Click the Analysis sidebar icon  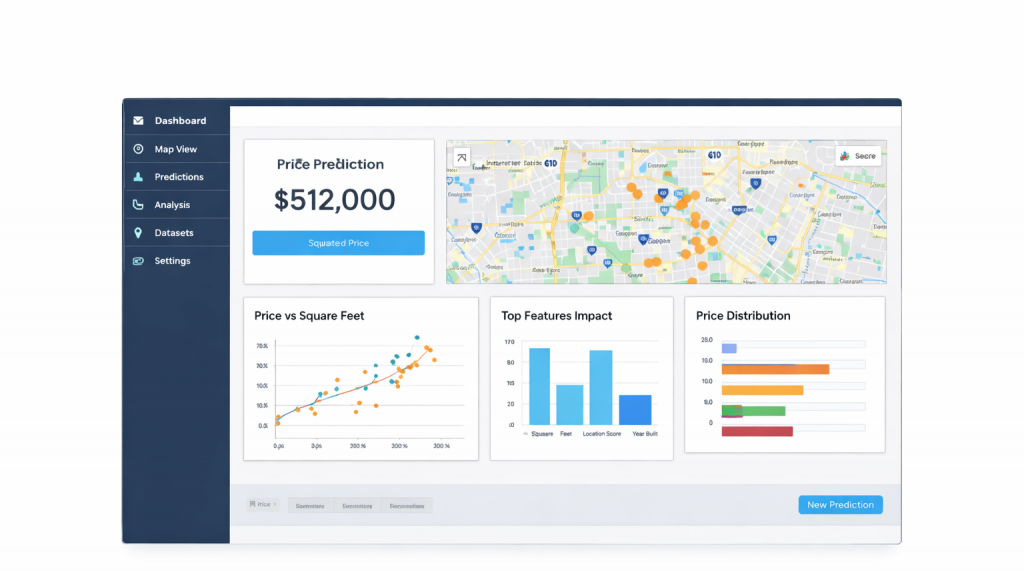(138, 205)
